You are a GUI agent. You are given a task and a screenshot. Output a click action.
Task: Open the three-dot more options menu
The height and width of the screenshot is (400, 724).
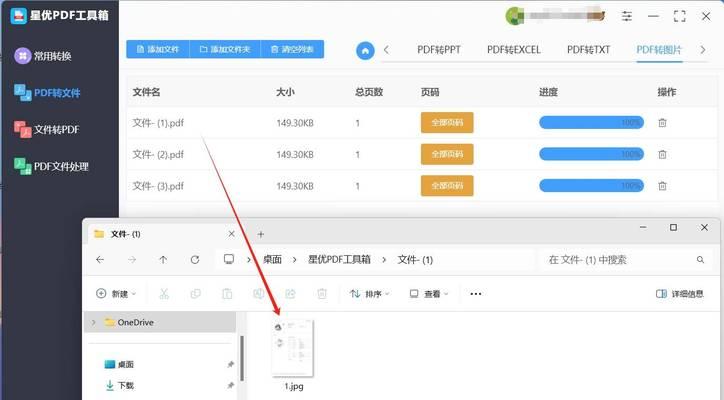pos(476,294)
